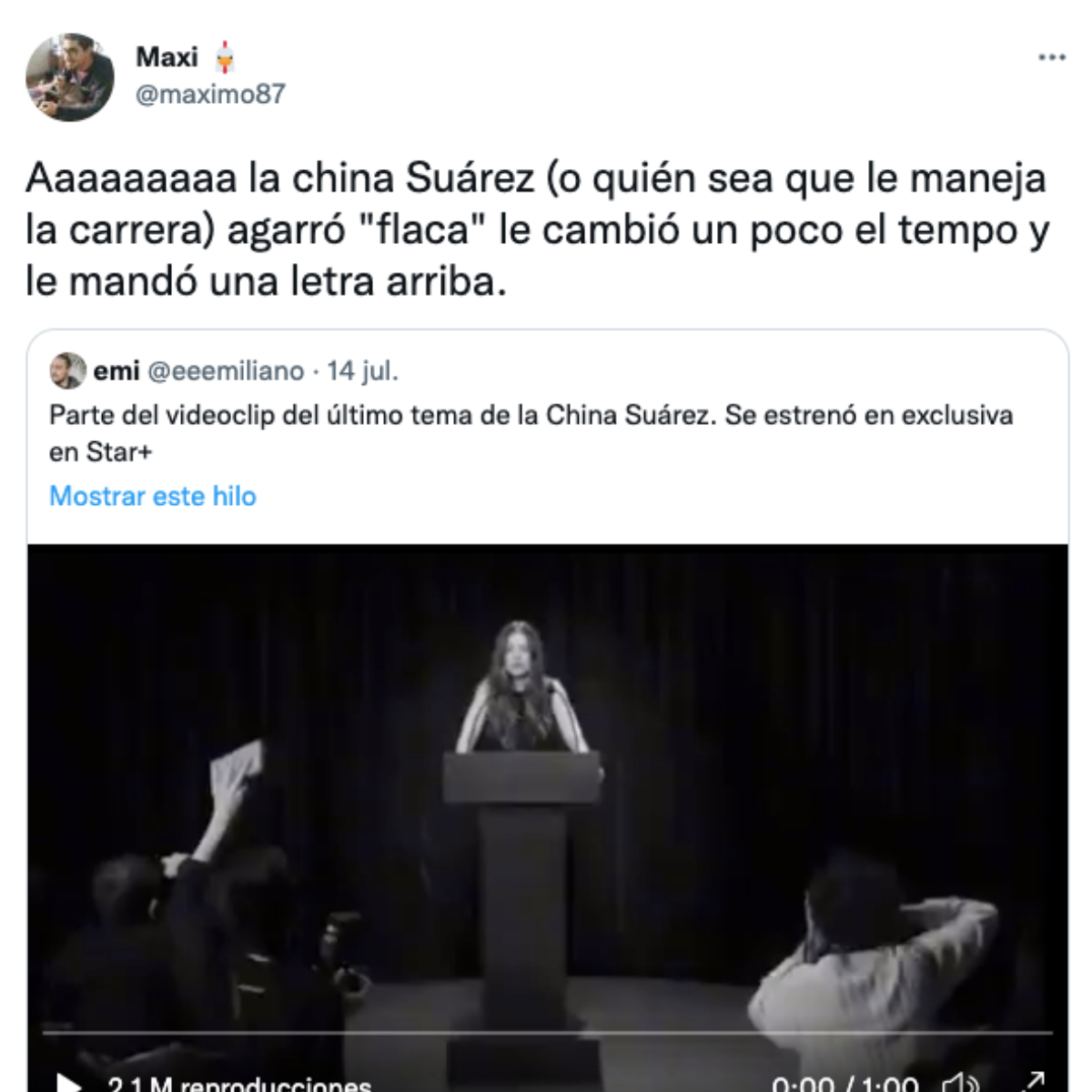Open the @maximo87 handle link
This screenshot has height=1092, width=1092.
(x=210, y=94)
